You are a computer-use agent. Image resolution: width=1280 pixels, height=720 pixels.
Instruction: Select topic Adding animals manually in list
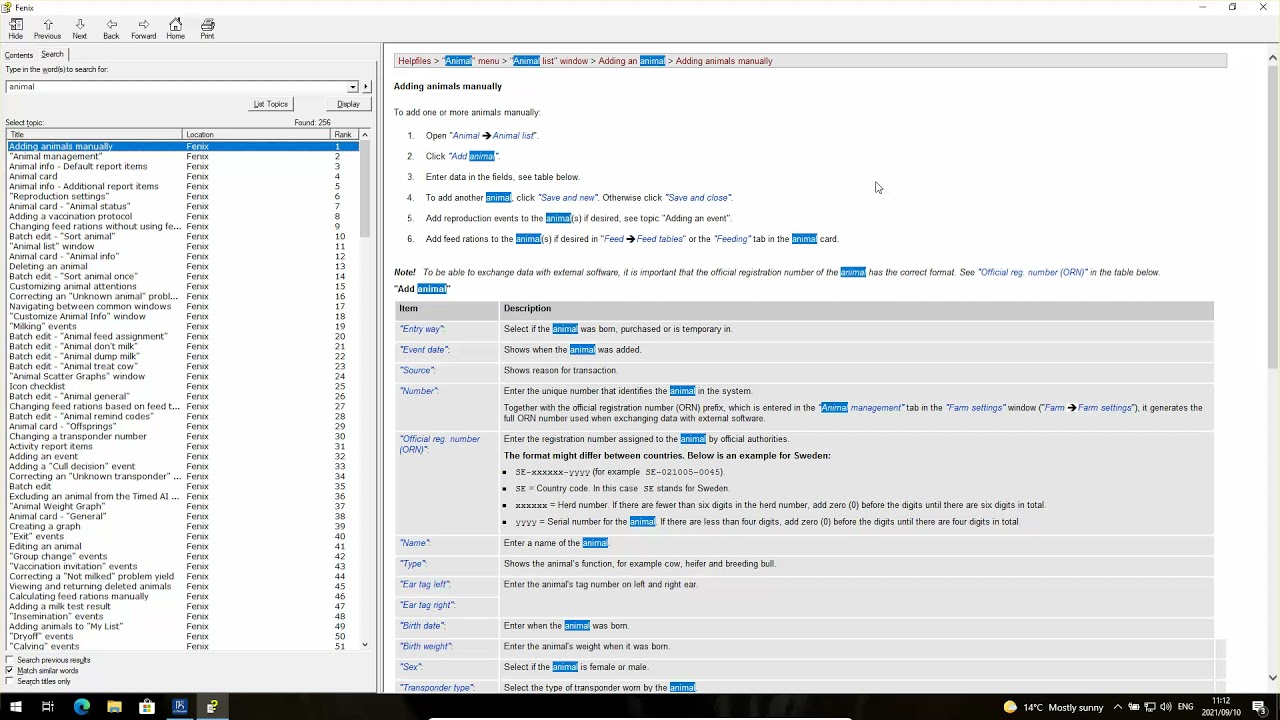pyautogui.click(x=61, y=146)
